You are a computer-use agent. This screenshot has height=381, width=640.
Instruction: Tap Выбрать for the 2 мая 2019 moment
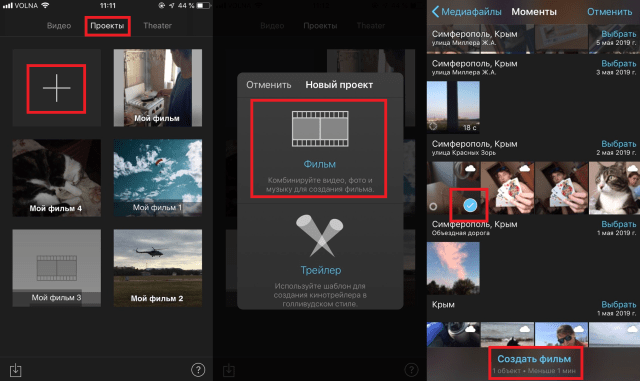618,144
